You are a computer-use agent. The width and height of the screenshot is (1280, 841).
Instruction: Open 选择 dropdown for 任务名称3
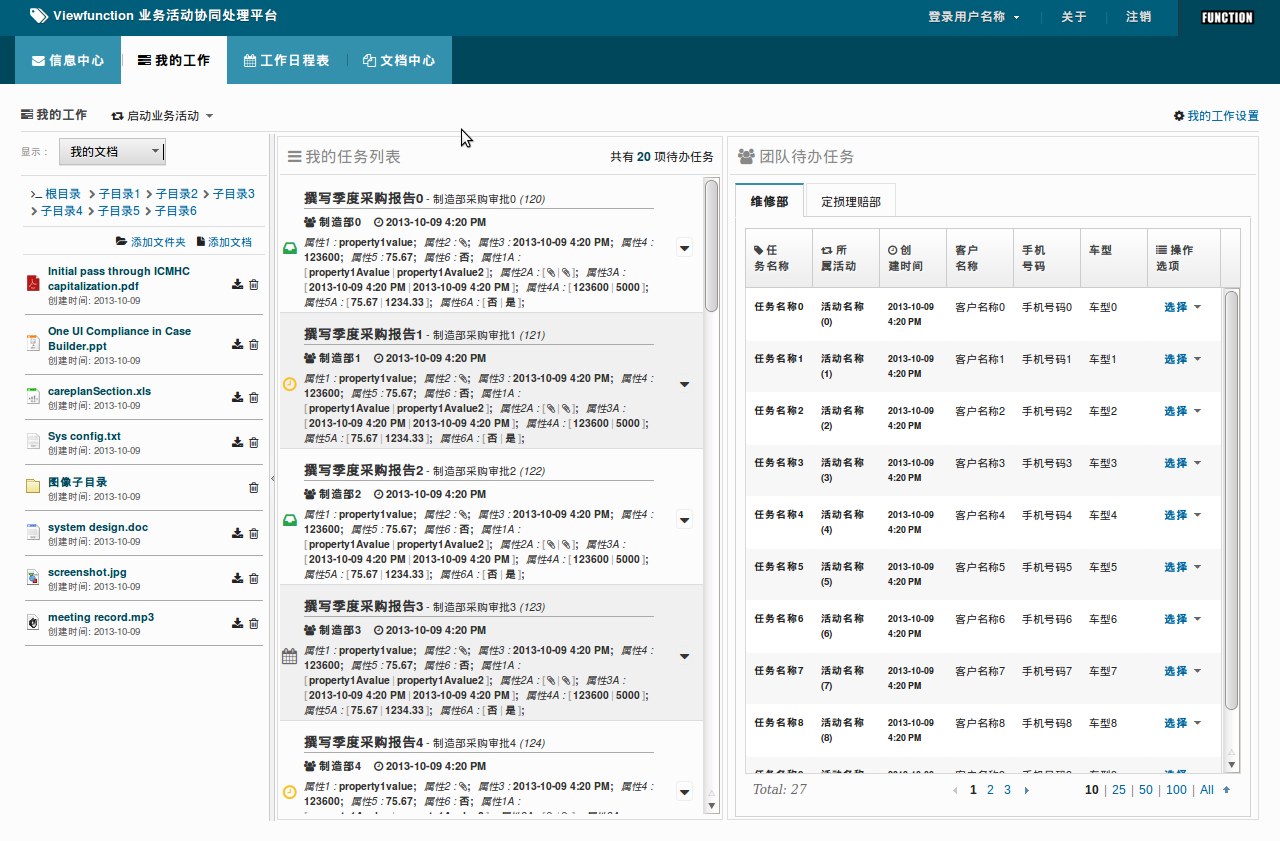[1183, 463]
